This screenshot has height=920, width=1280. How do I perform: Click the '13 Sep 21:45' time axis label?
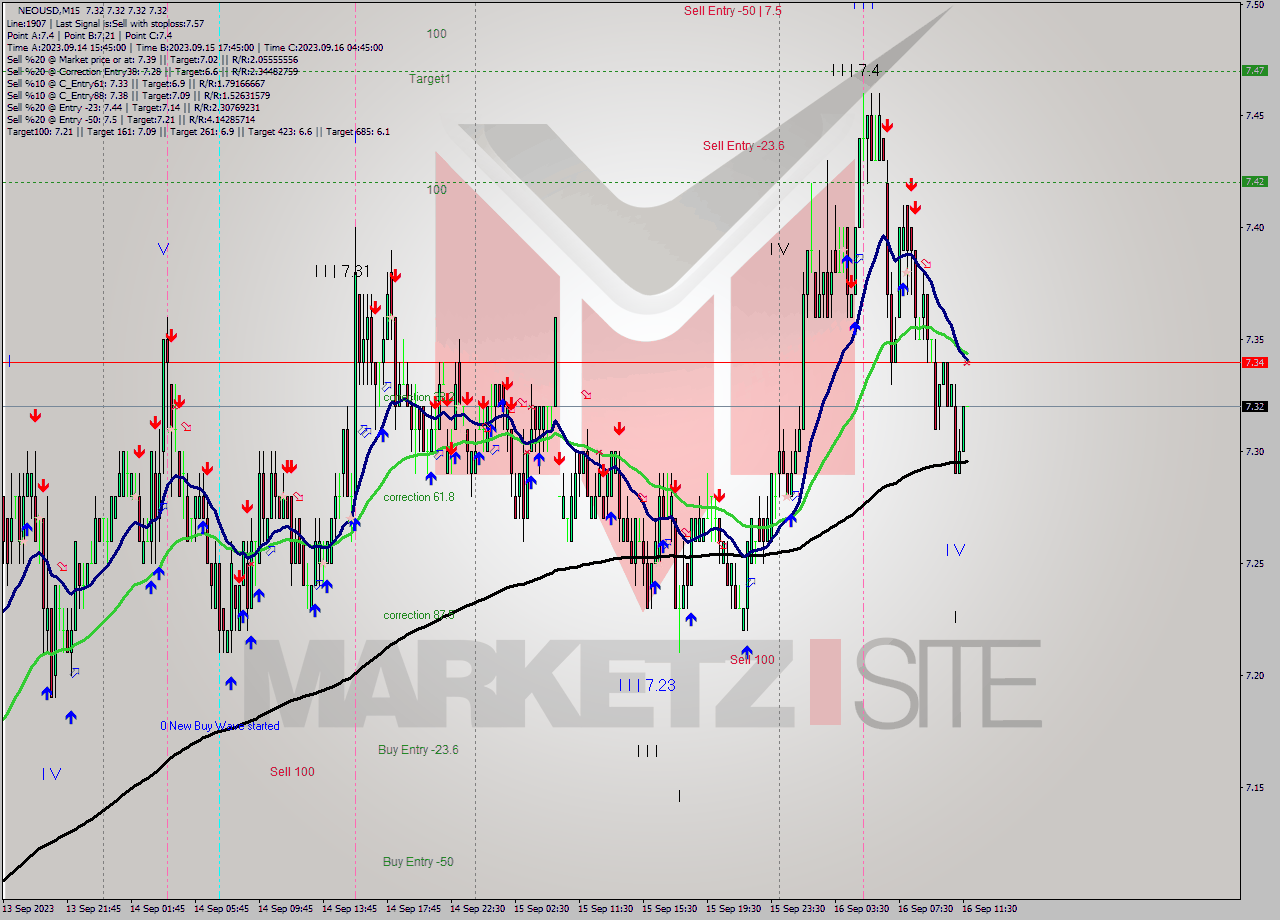click(x=94, y=909)
